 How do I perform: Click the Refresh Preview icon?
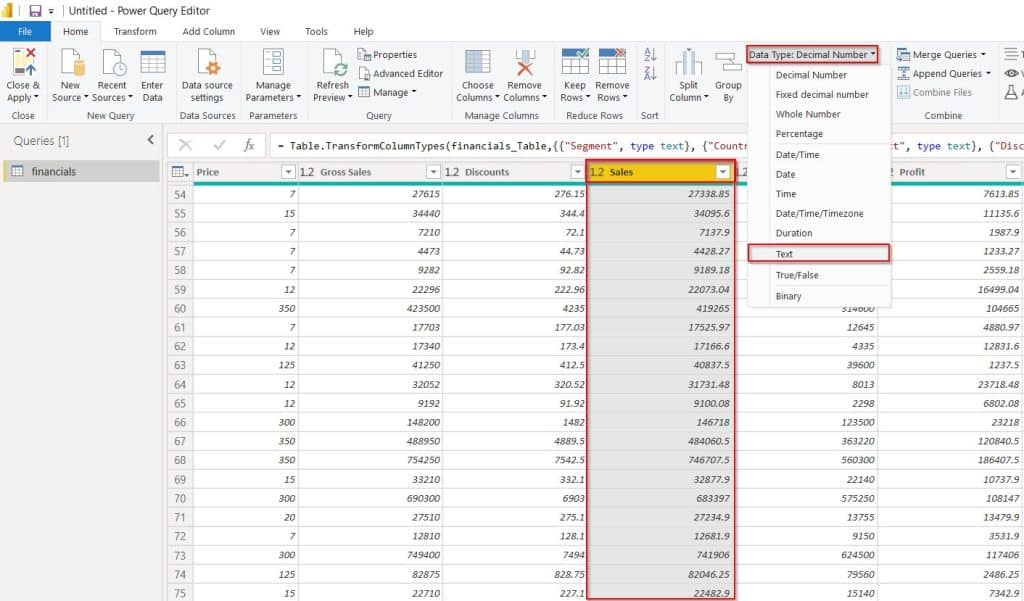[334, 63]
